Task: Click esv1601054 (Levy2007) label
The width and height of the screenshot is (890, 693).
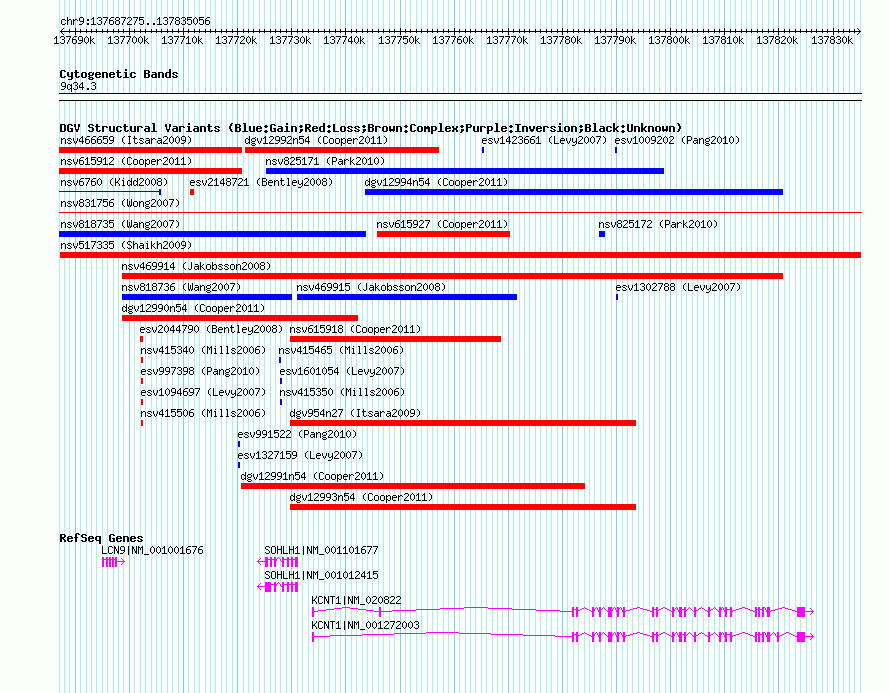Action: pos(342,371)
